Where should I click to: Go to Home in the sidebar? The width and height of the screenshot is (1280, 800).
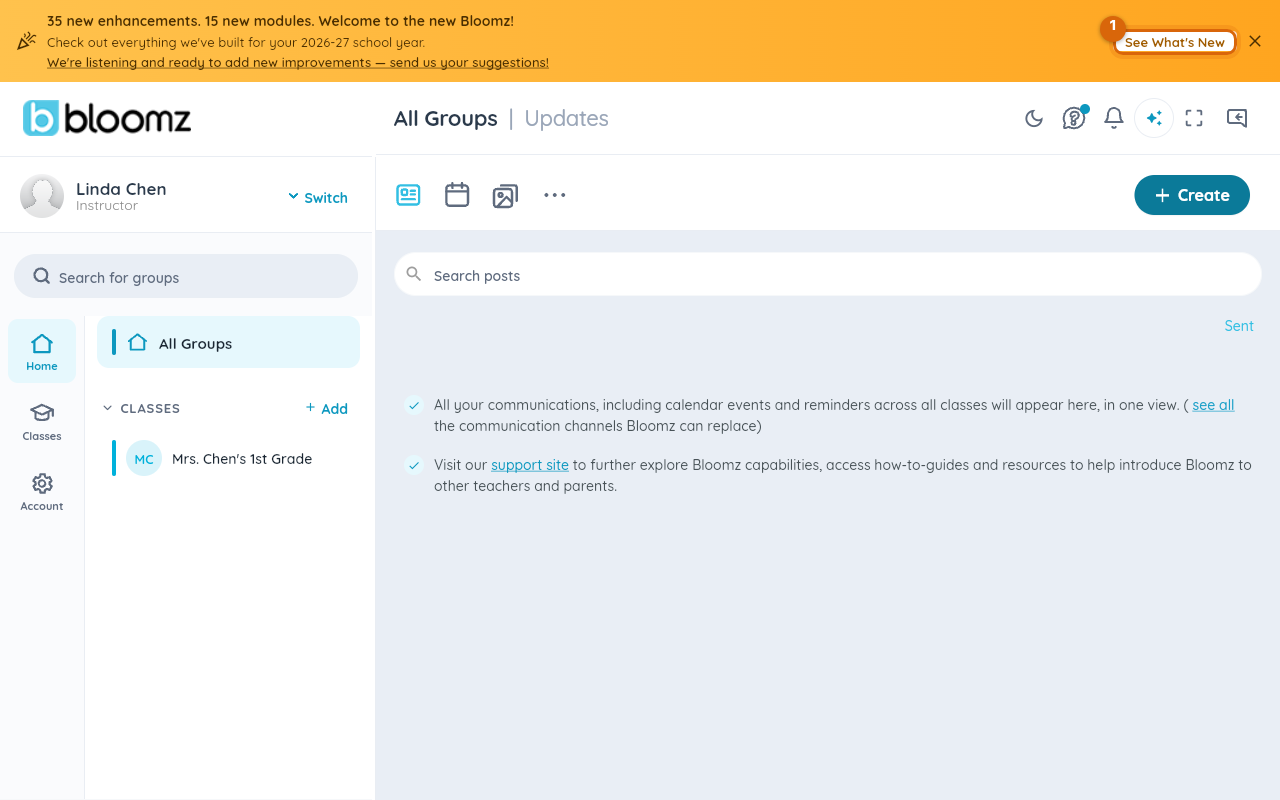tap(42, 351)
